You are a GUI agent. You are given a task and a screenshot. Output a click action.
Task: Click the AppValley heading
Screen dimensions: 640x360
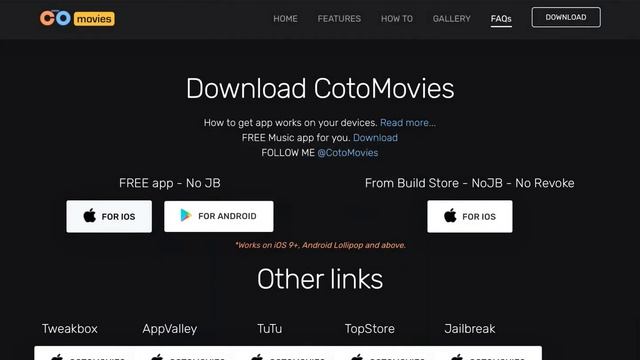170,329
